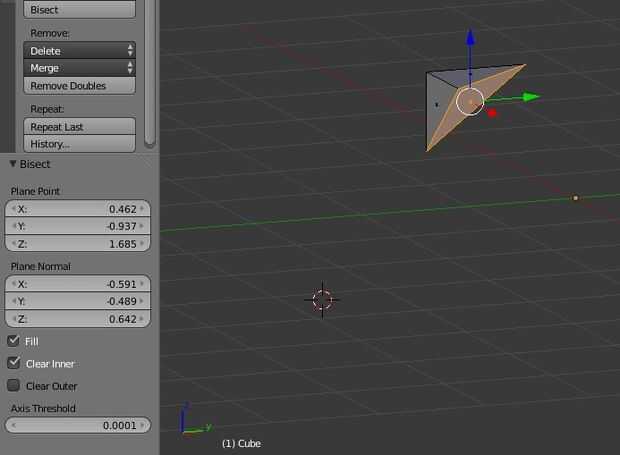Increase Plane Normal Z with right arrow
The image size is (620, 455).
142,319
